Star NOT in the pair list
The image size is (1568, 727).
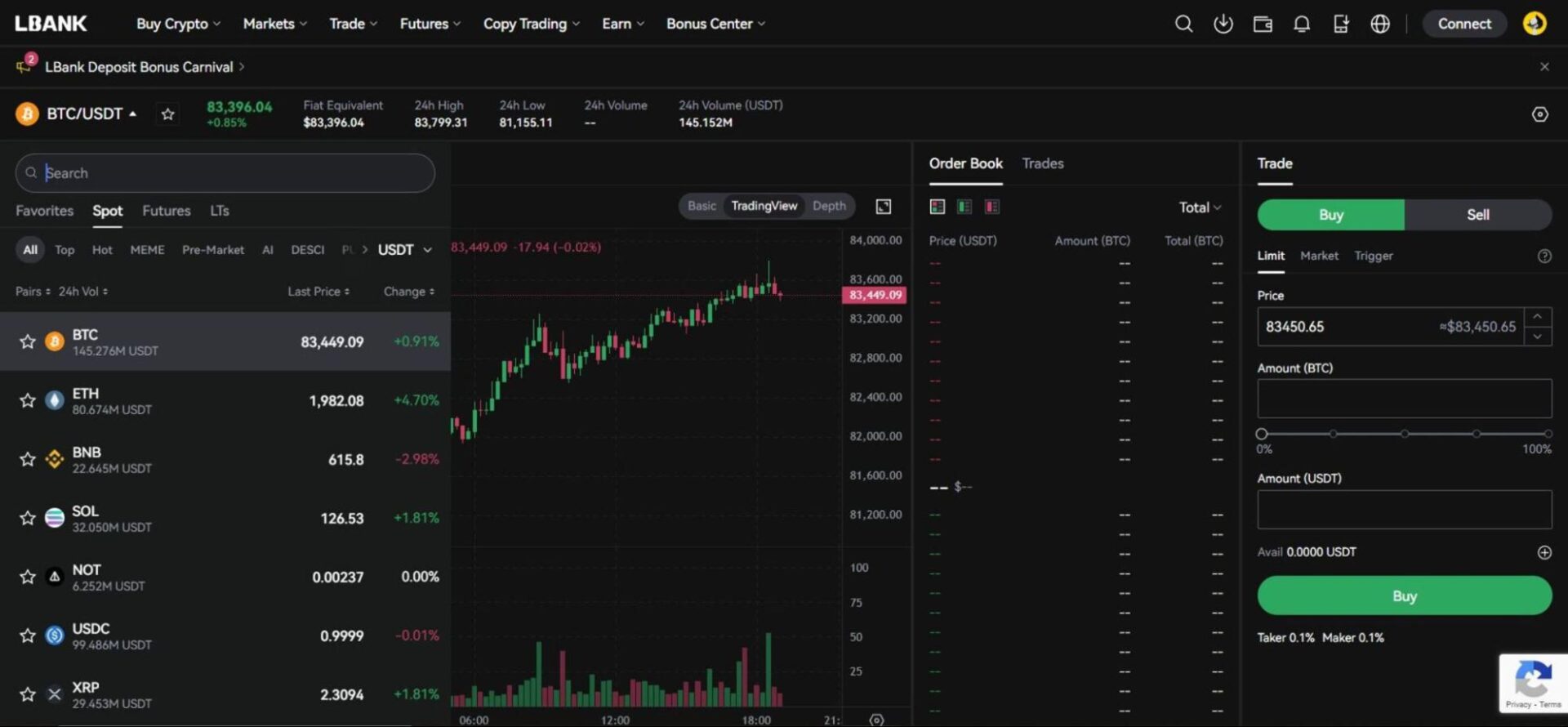pos(28,577)
